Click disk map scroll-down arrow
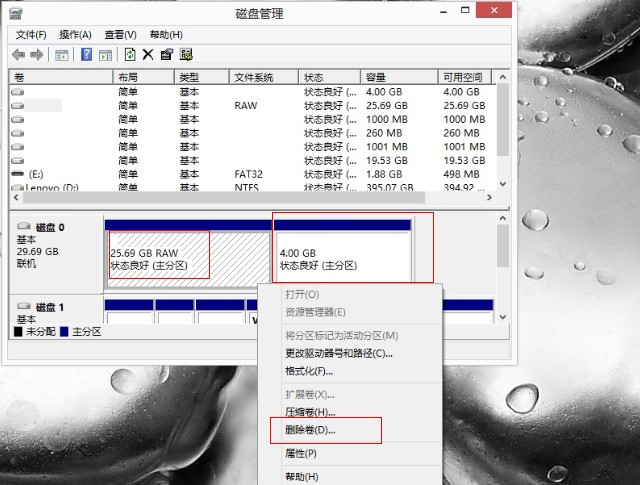The height and width of the screenshot is (485, 640). coord(503,317)
